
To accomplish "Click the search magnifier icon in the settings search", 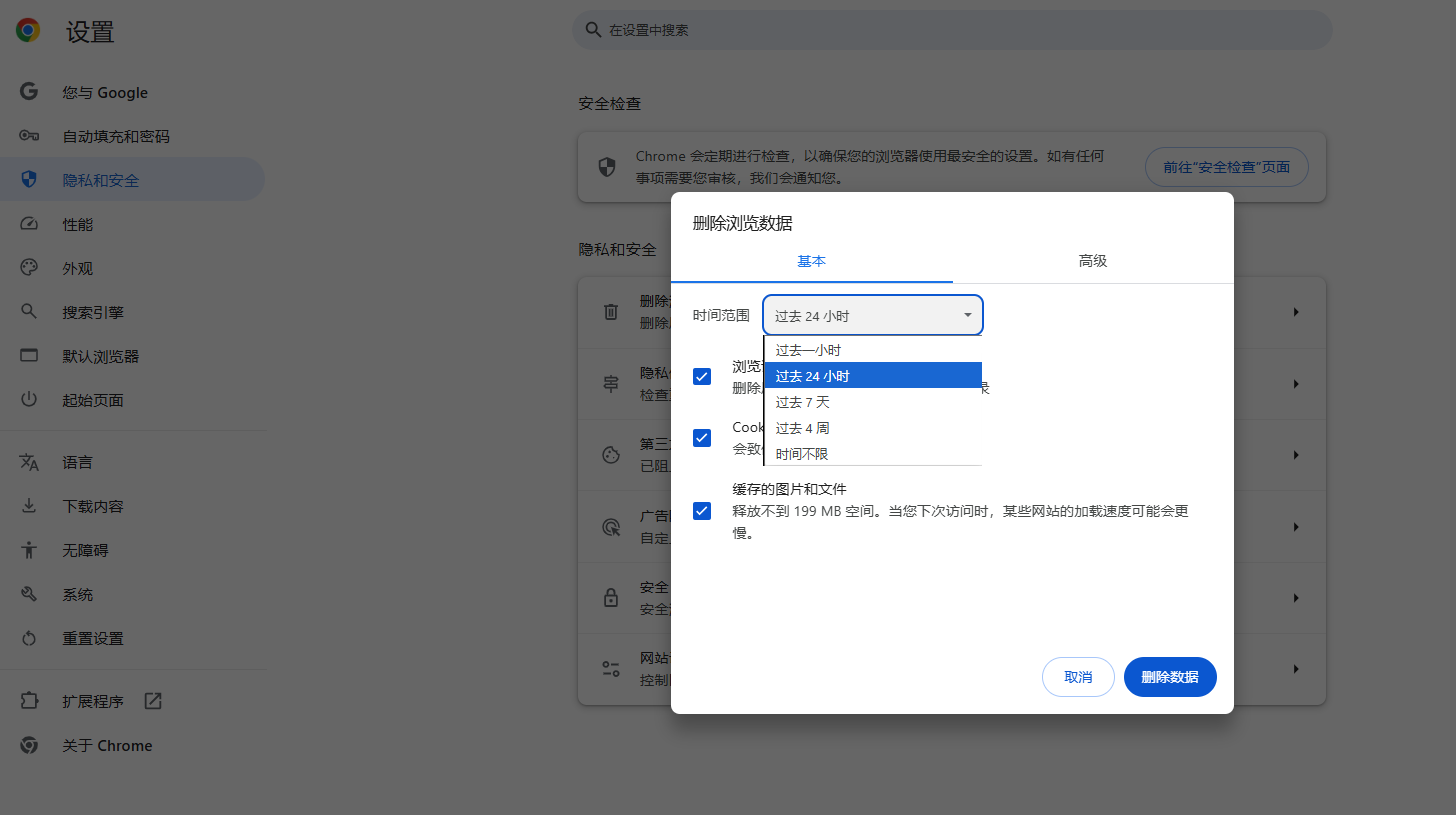I will [593, 30].
